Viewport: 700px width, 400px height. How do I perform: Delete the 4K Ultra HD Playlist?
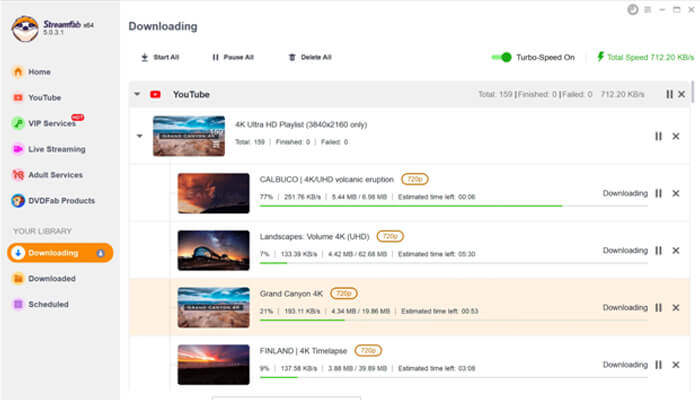(677, 137)
